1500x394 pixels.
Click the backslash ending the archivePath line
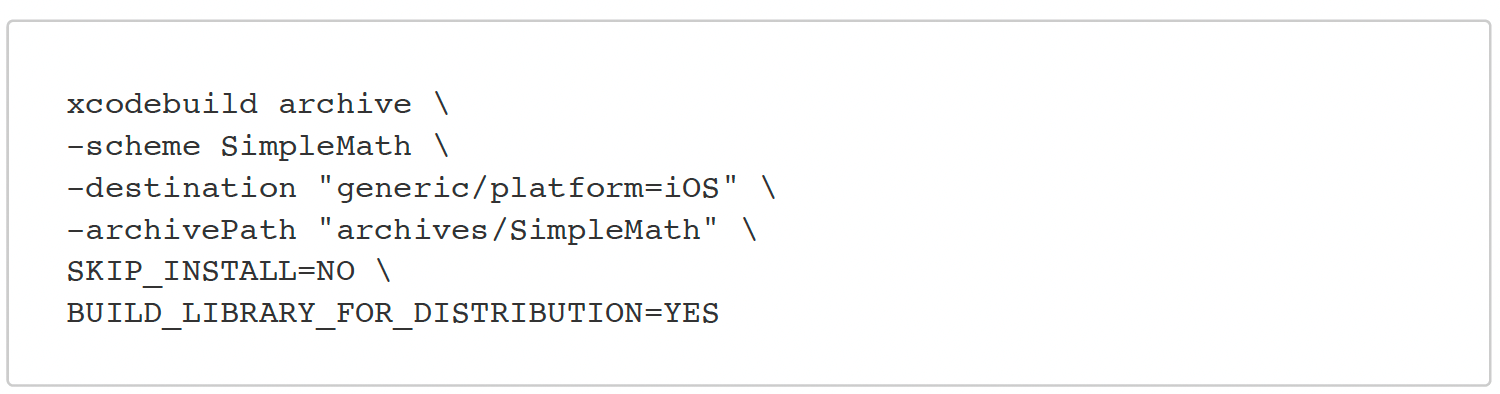point(748,230)
